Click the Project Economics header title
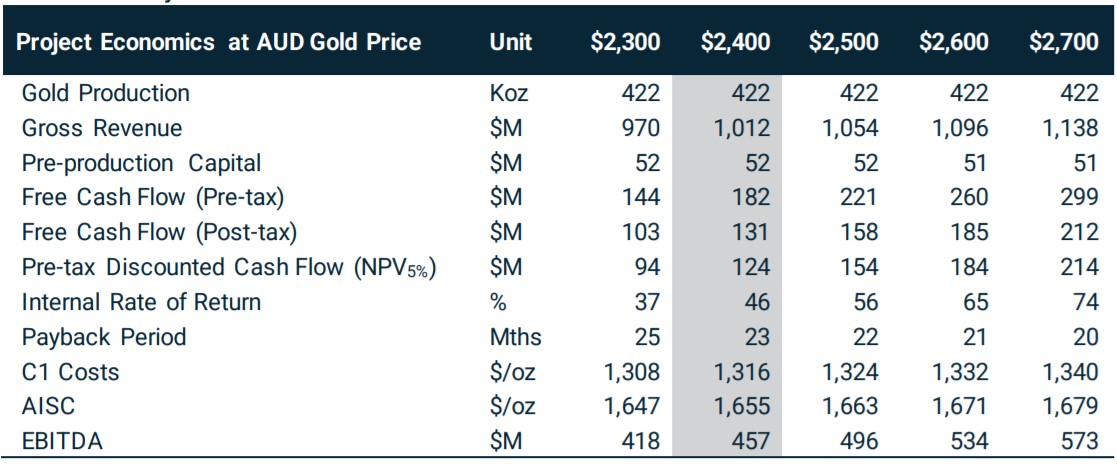Viewport: 1117px width, 465px height. (219, 43)
